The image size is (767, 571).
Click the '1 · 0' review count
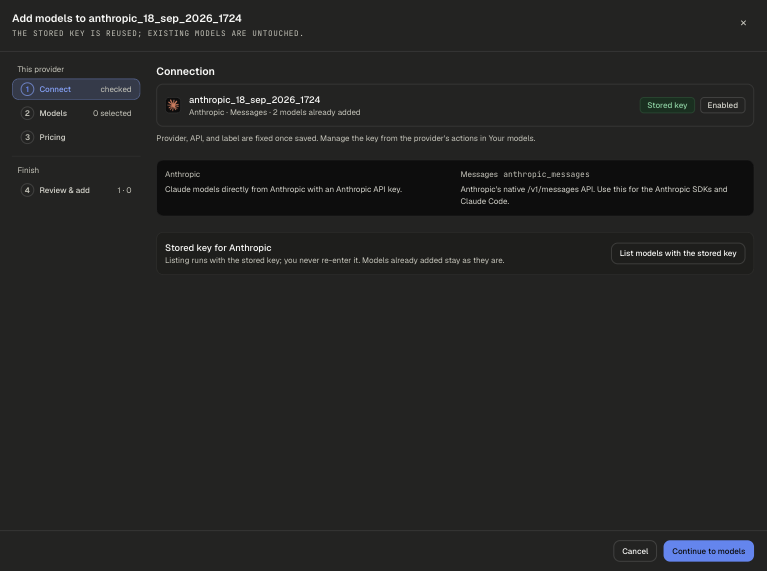124,190
